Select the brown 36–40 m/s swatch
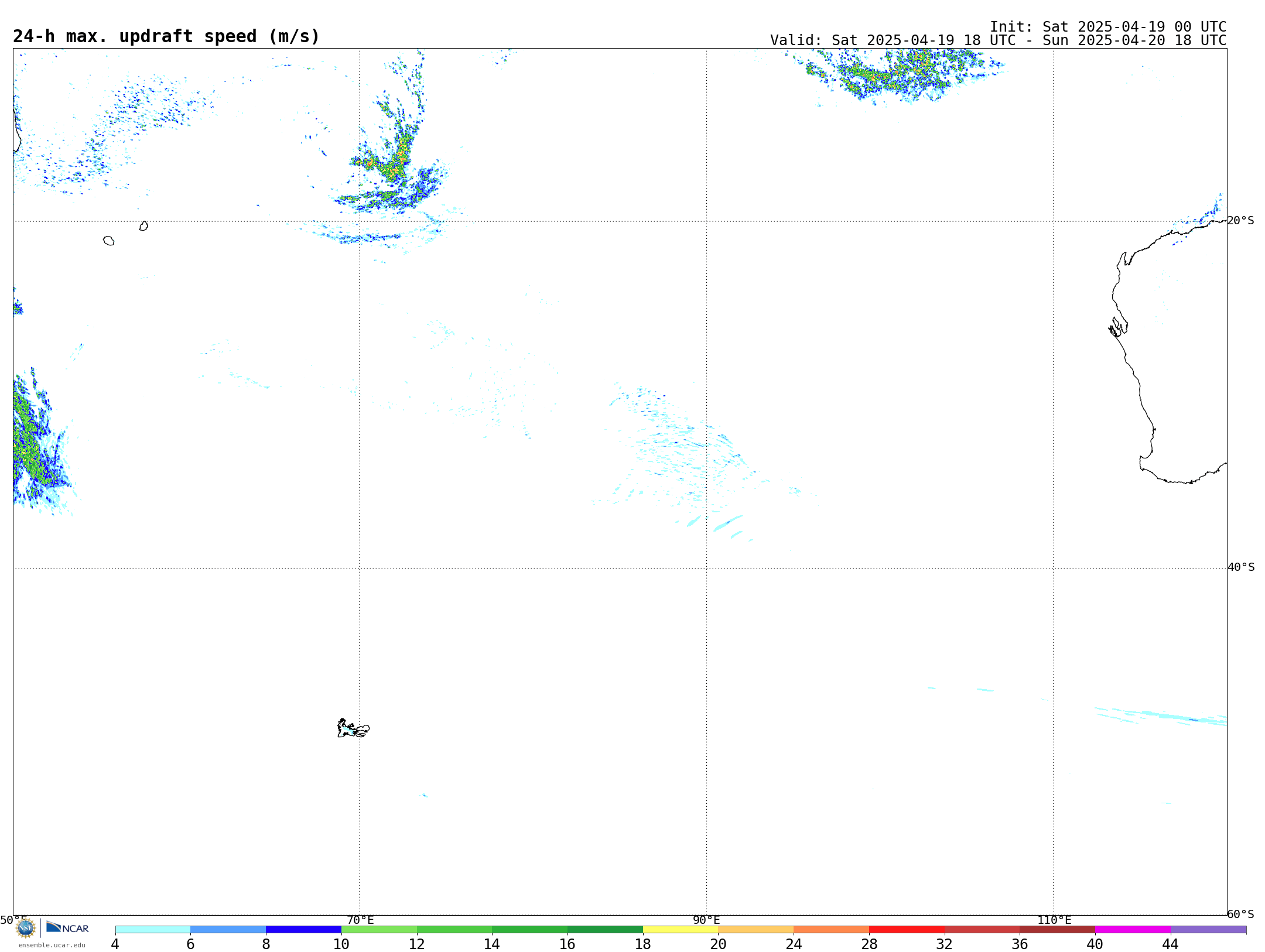 [x=1057, y=929]
